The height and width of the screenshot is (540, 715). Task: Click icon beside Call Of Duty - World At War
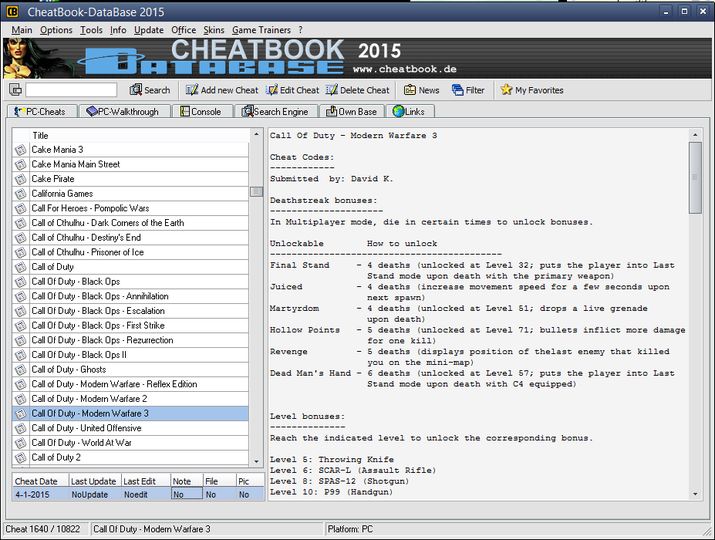point(20,443)
